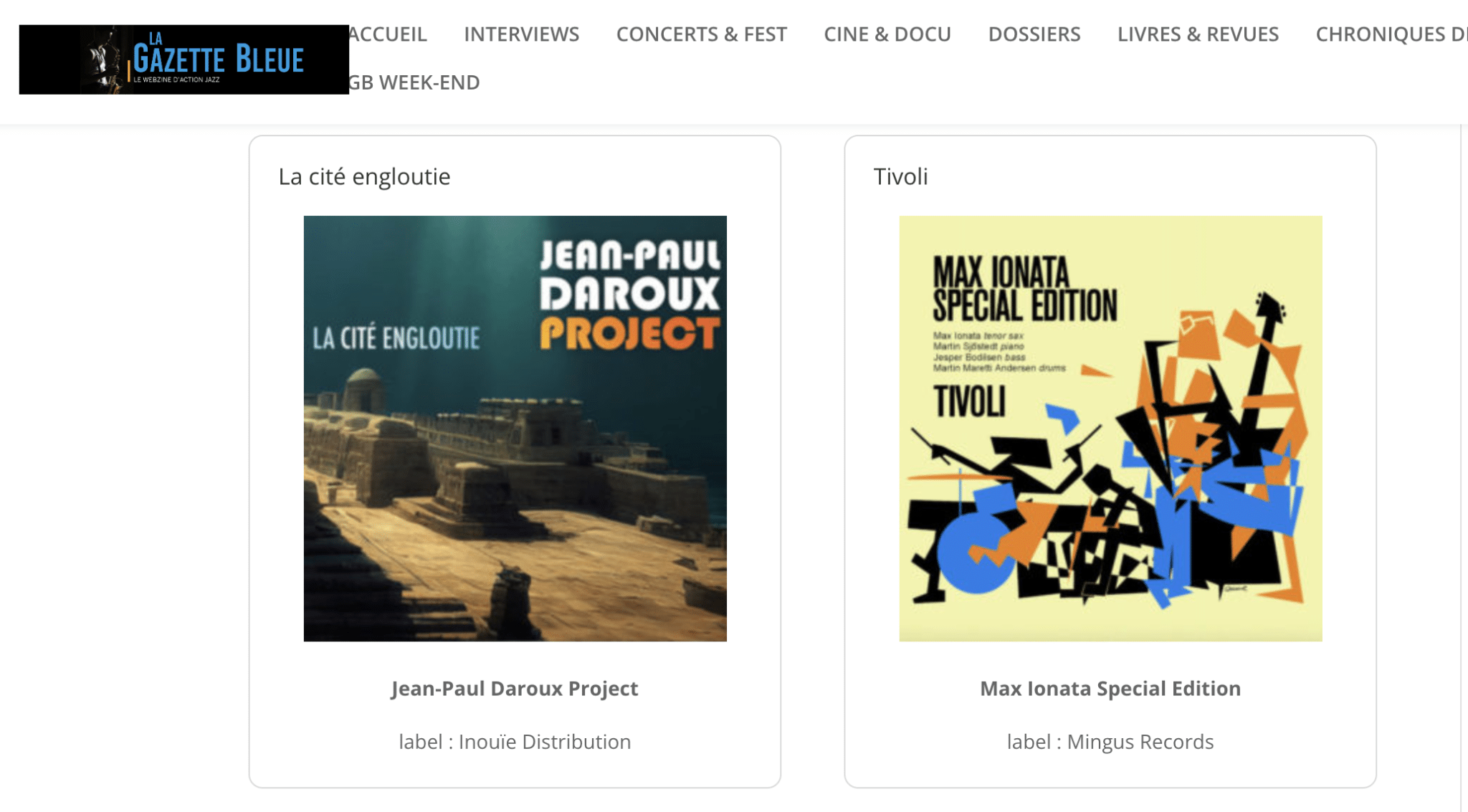The image size is (1468, 812).
Task: Open the GB WEEK-END menu item
Action: tap(414, 82)
